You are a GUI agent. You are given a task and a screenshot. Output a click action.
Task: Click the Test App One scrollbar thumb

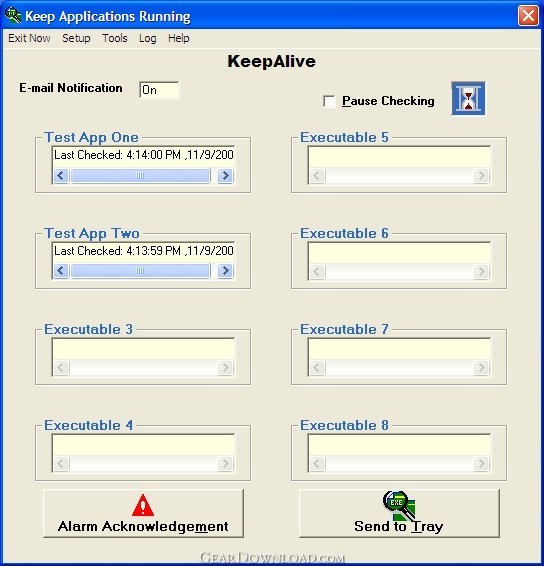140,176
